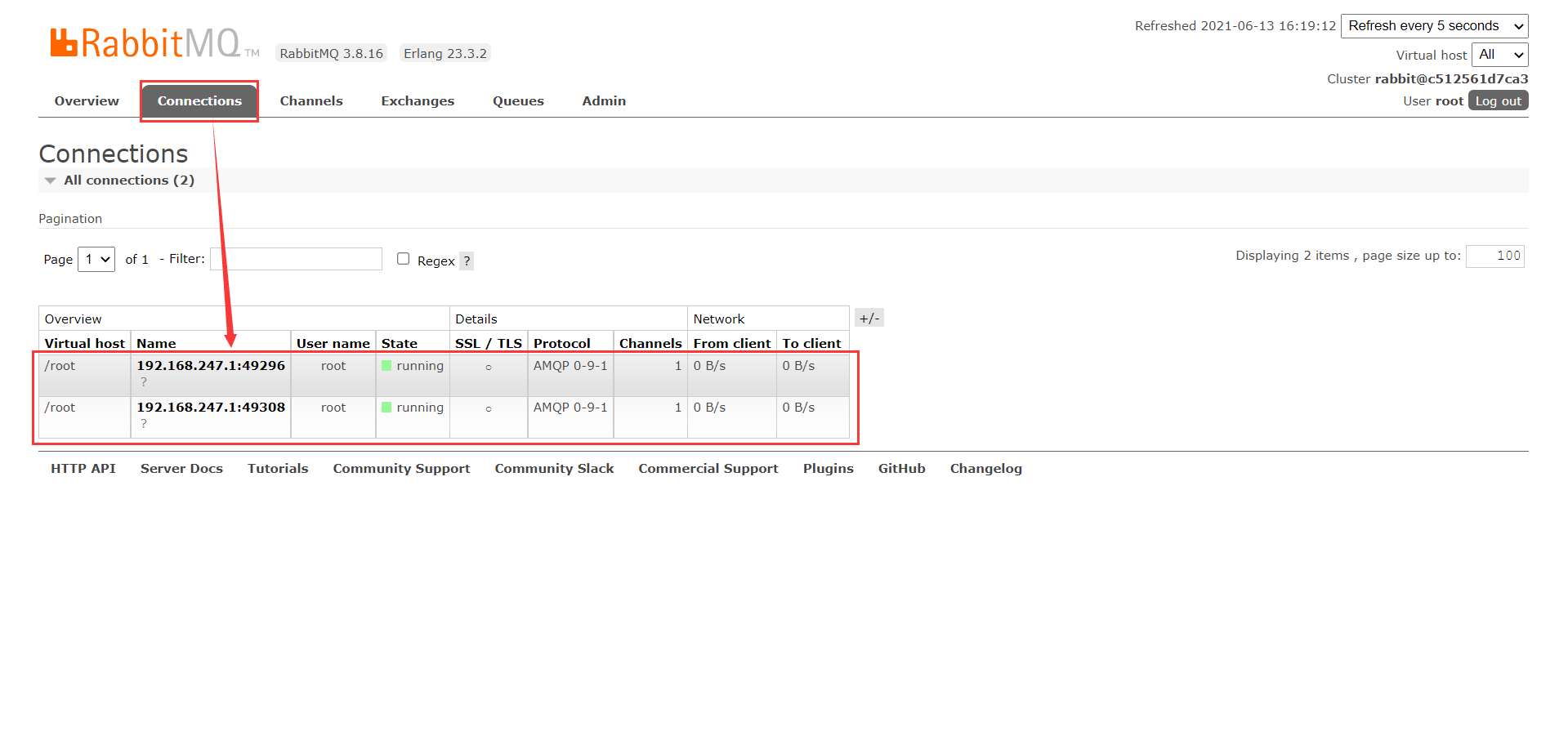Screen dimensions: 1568x731
Task: Sort by Channels column header
Action: click(650, 344)
